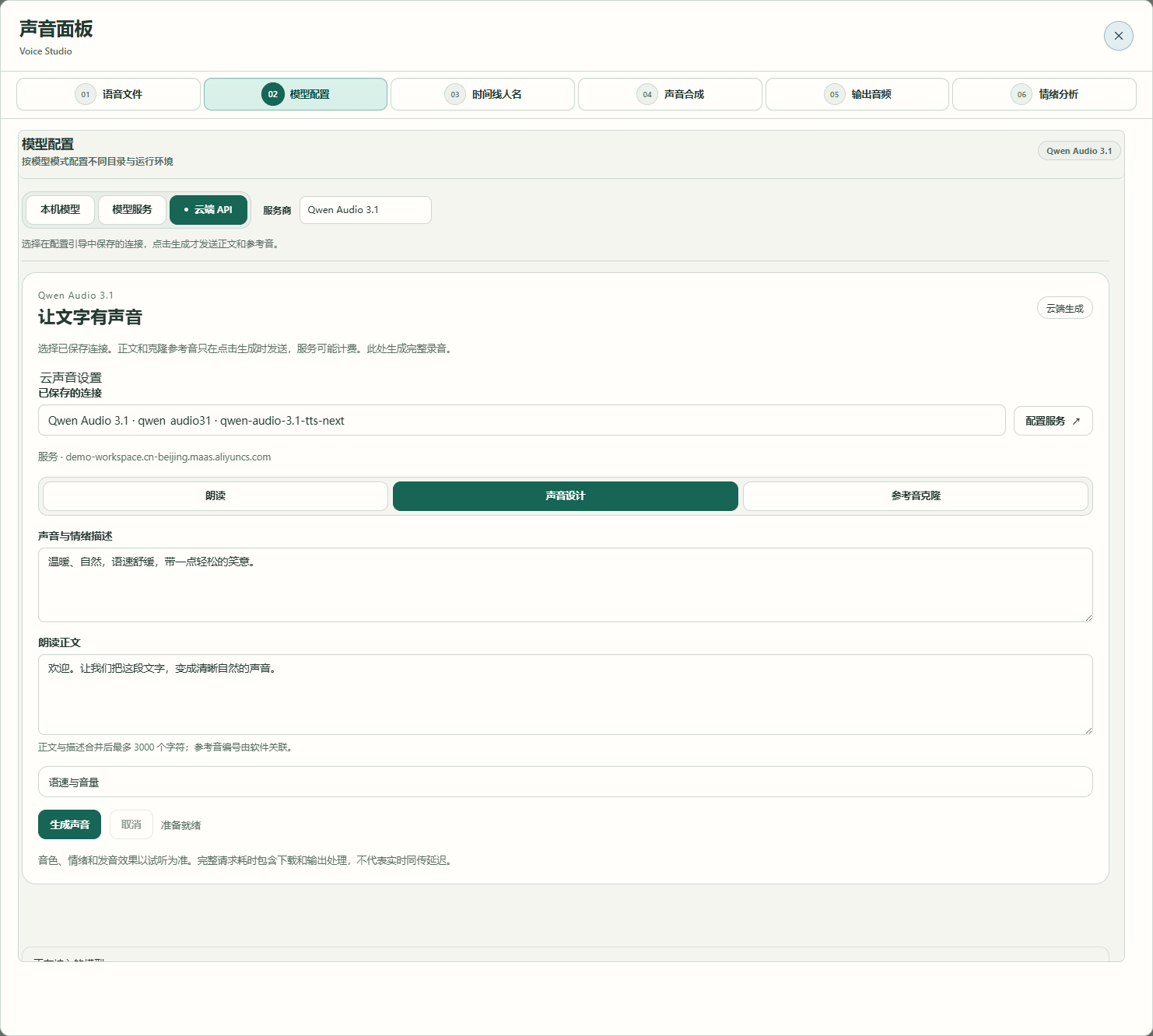Close the 声音面板 Voice Studio panel

point(1118,36)
